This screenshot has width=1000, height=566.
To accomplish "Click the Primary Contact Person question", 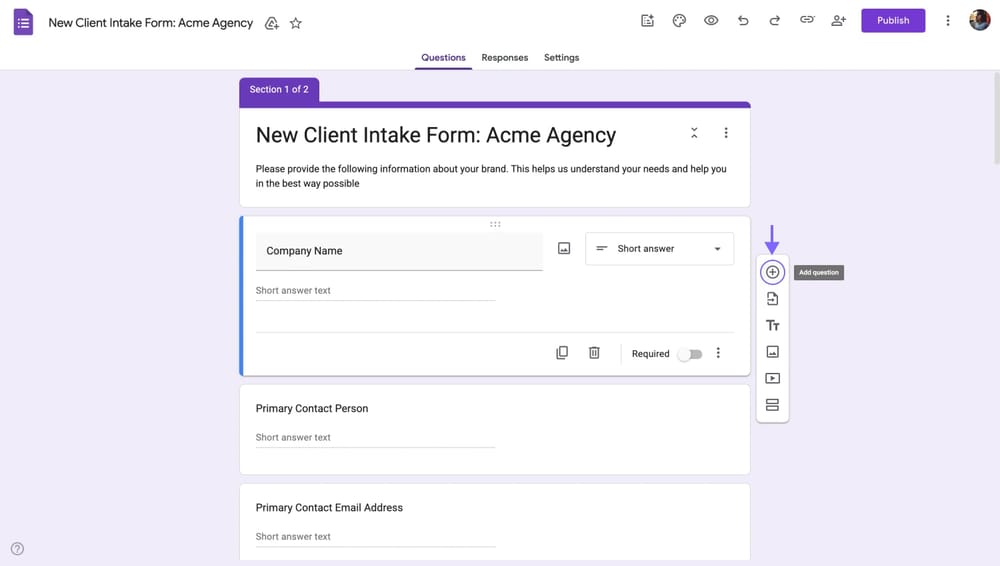I will point(312,409).
